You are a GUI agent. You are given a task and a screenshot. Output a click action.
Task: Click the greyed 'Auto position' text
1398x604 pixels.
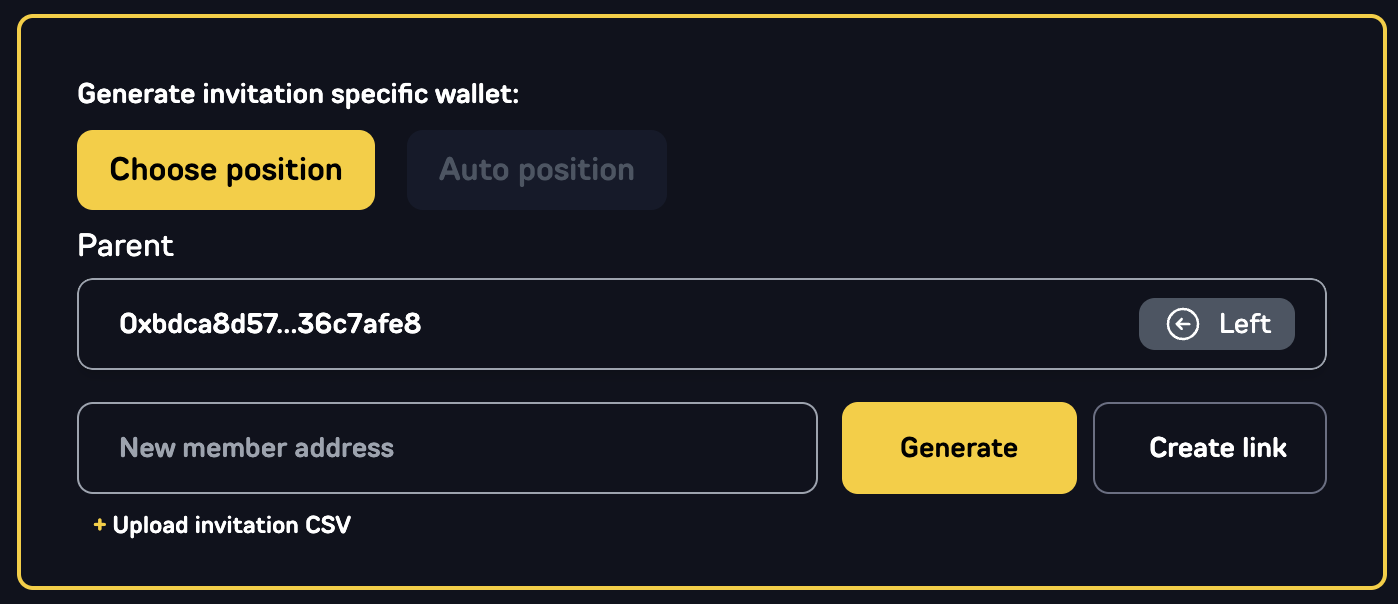pyautogui.click(x=537, y=170)
